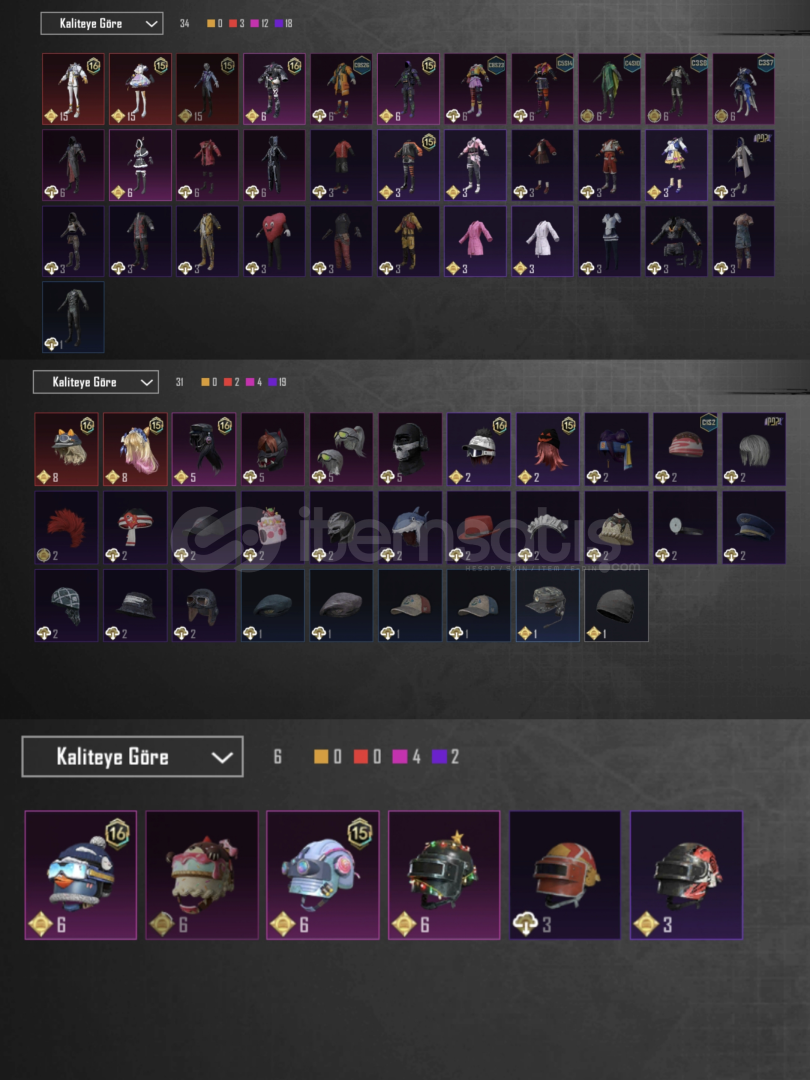Select the Christmas lights helmet with star

444,875
